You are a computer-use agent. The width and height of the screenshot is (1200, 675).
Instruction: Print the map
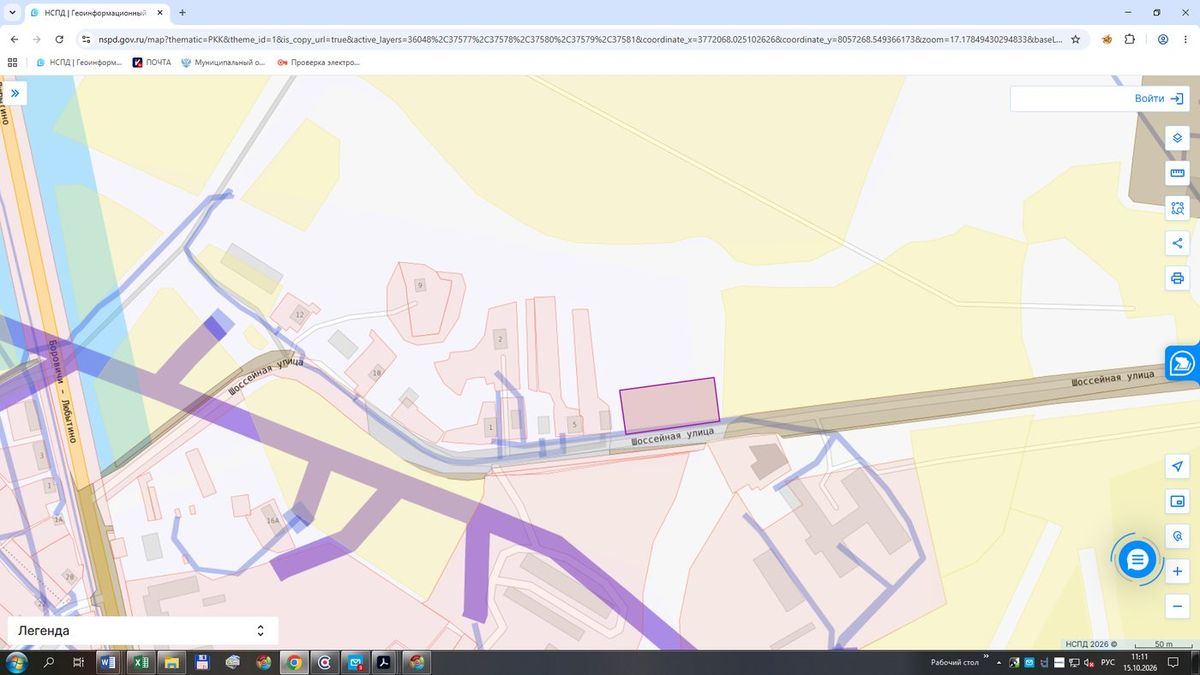[x=1177, y=278]
